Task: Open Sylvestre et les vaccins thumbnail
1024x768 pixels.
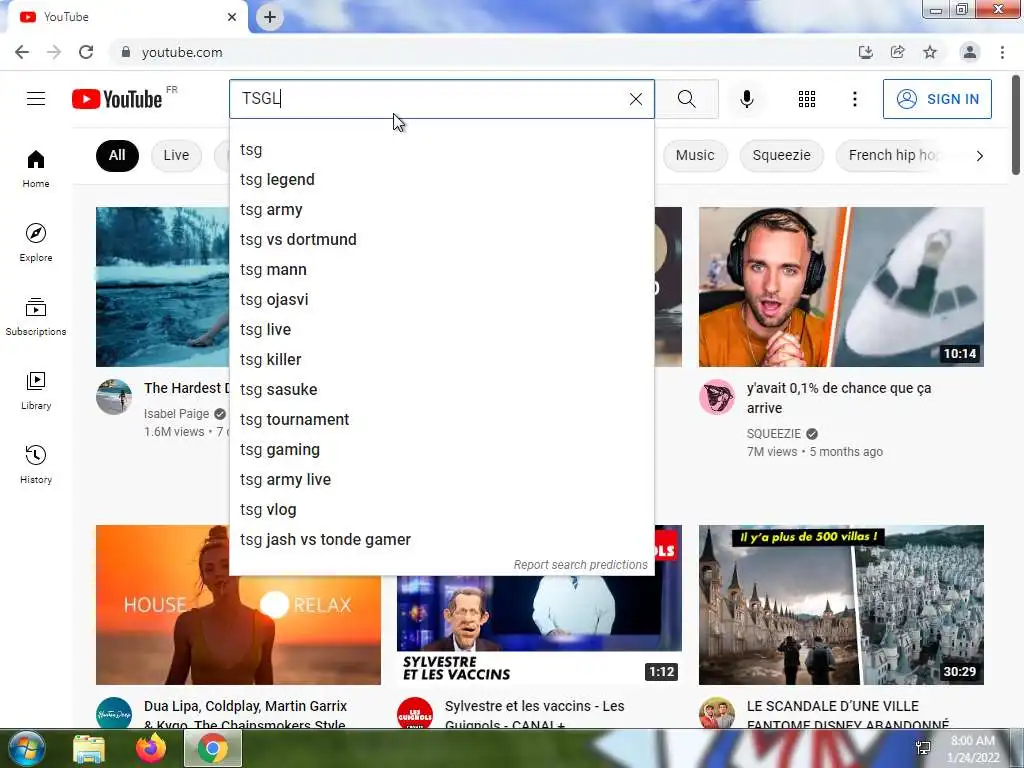Action: pos(539,630)
